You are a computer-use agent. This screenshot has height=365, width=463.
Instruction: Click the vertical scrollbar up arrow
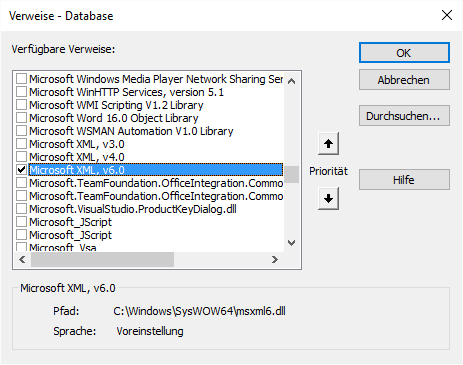[292, 81]
